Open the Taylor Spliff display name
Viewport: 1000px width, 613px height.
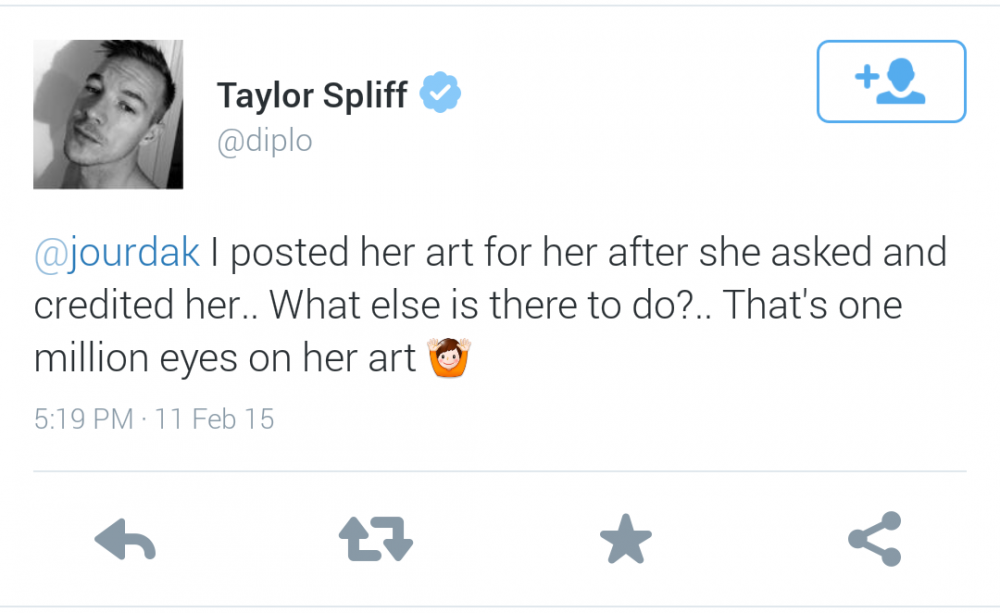coord(312,95)
